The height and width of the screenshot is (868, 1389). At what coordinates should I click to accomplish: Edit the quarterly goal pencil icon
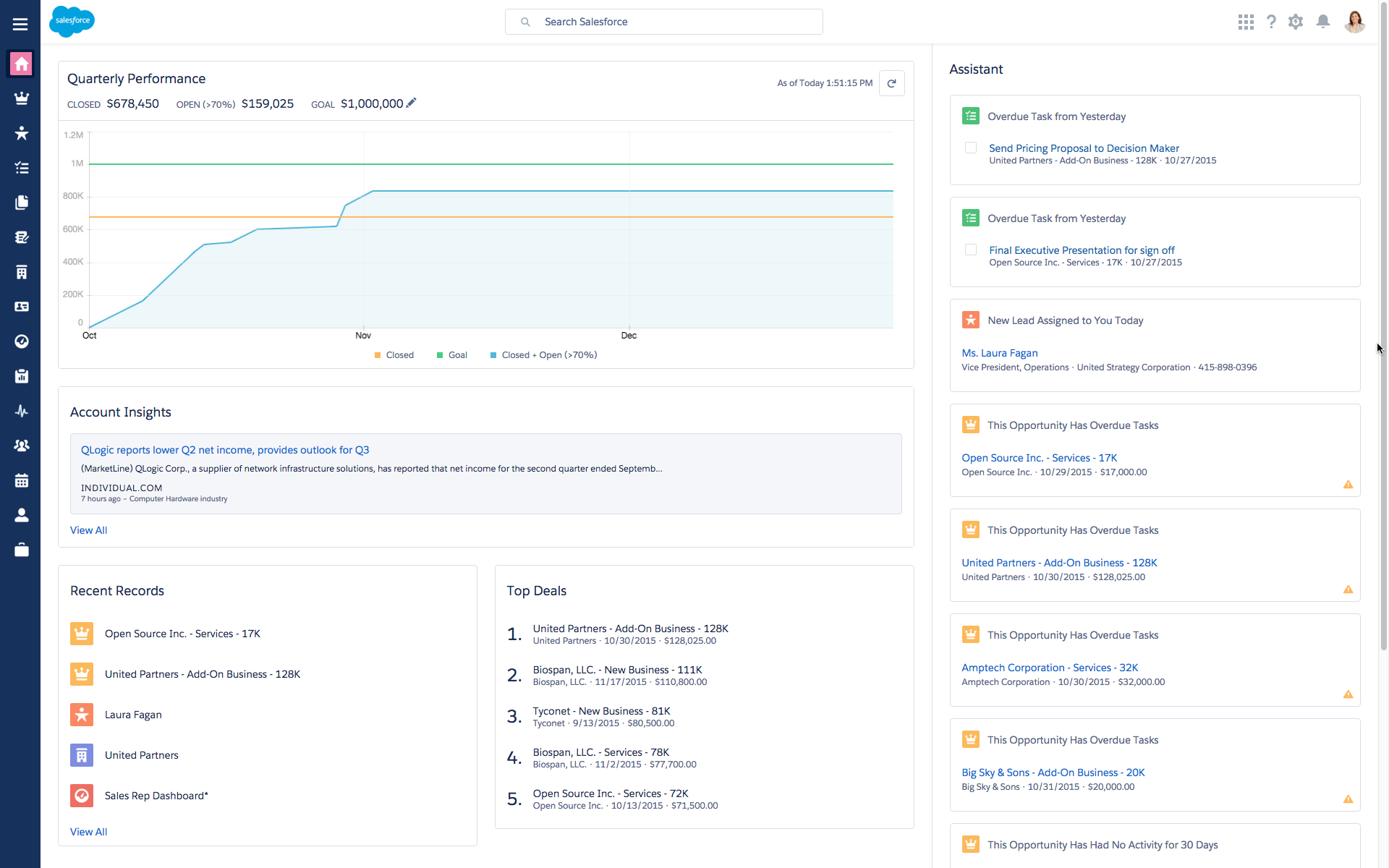point(411,103)
